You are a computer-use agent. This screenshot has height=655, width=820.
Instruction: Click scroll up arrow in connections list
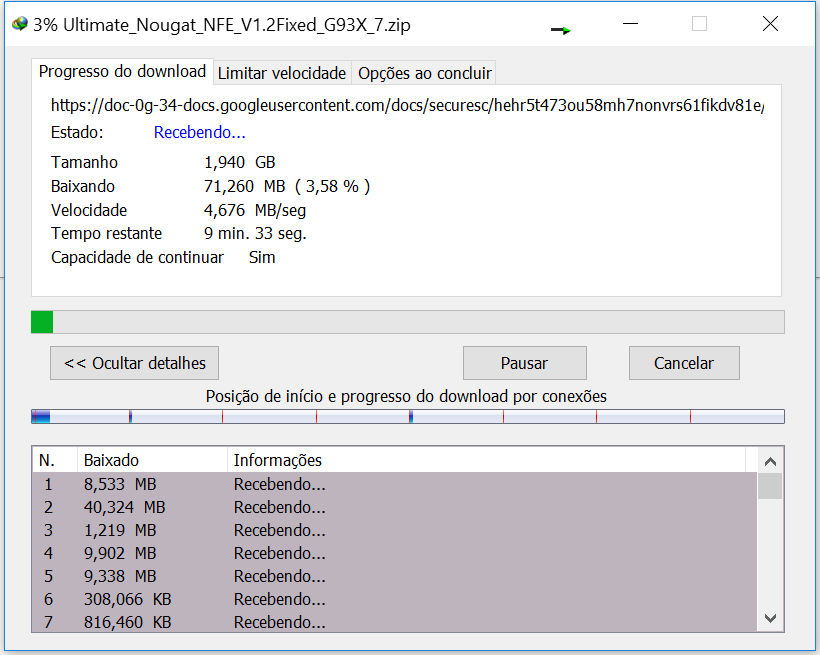pos(770,461)
